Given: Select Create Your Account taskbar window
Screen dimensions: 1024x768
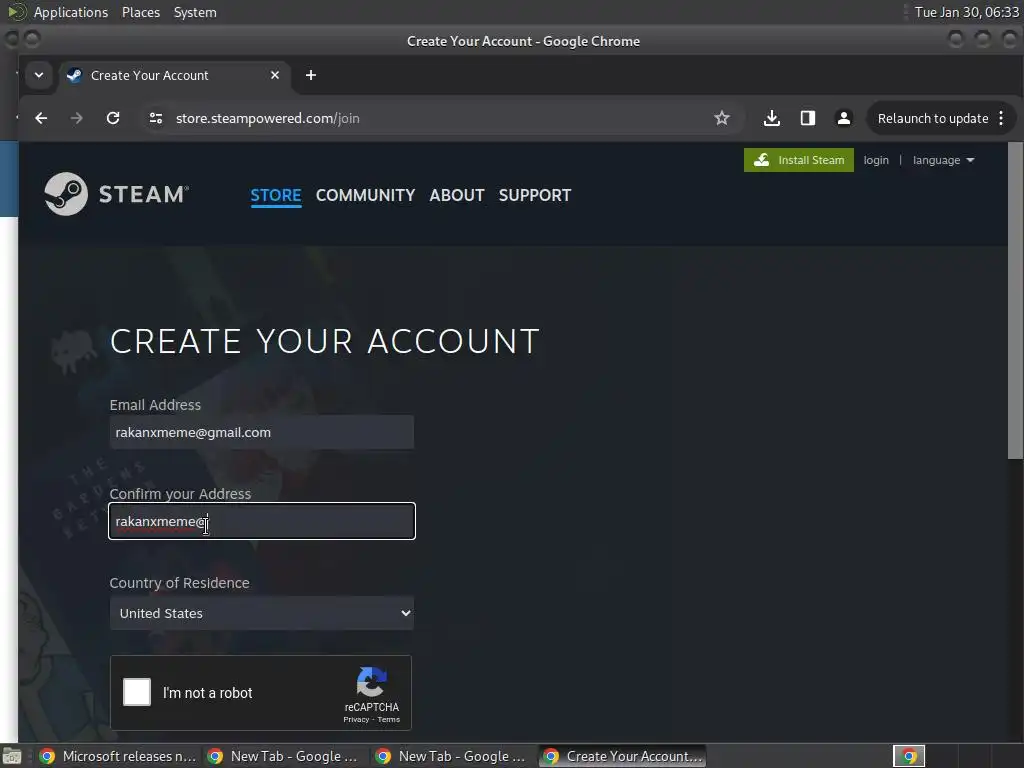Looking at the screenshot, I should [x=622, y=756].
